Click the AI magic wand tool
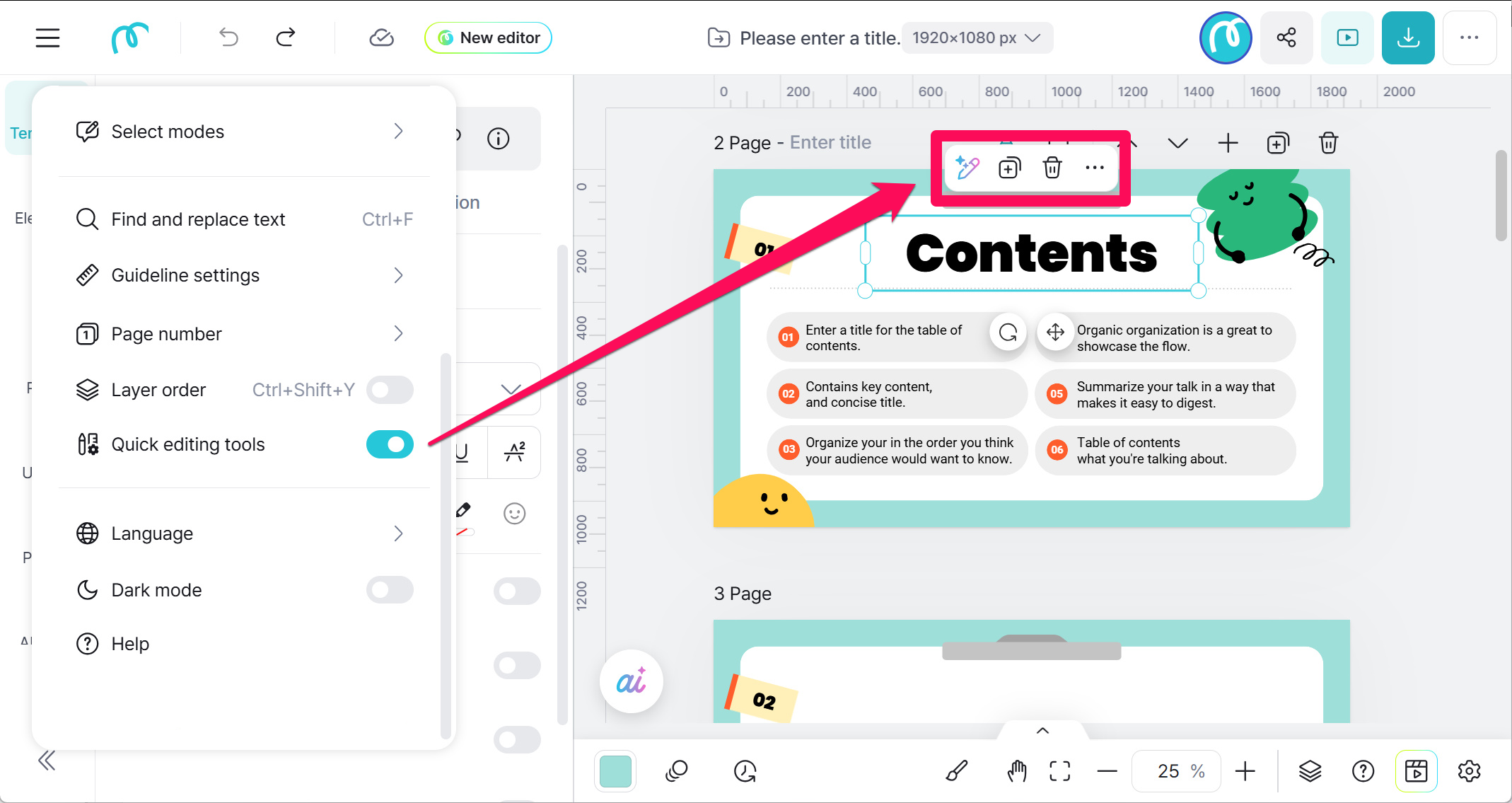This screenshot has height=803, width=1512. coord(967,168)
